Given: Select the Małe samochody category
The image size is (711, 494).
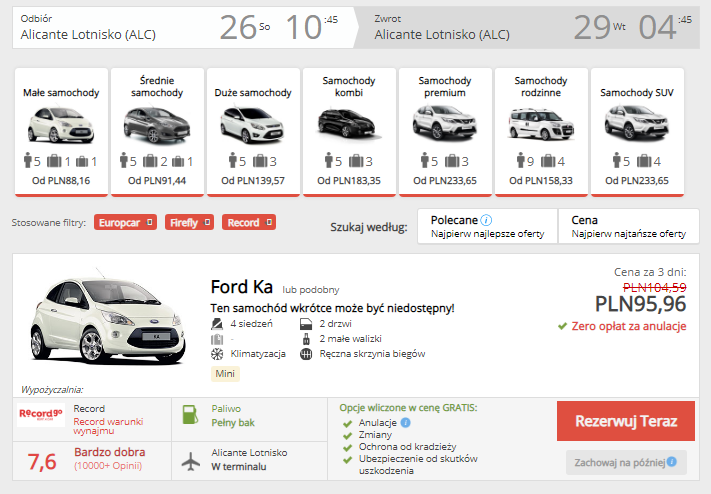Looking at the screenshot, I should pos(61,132).
